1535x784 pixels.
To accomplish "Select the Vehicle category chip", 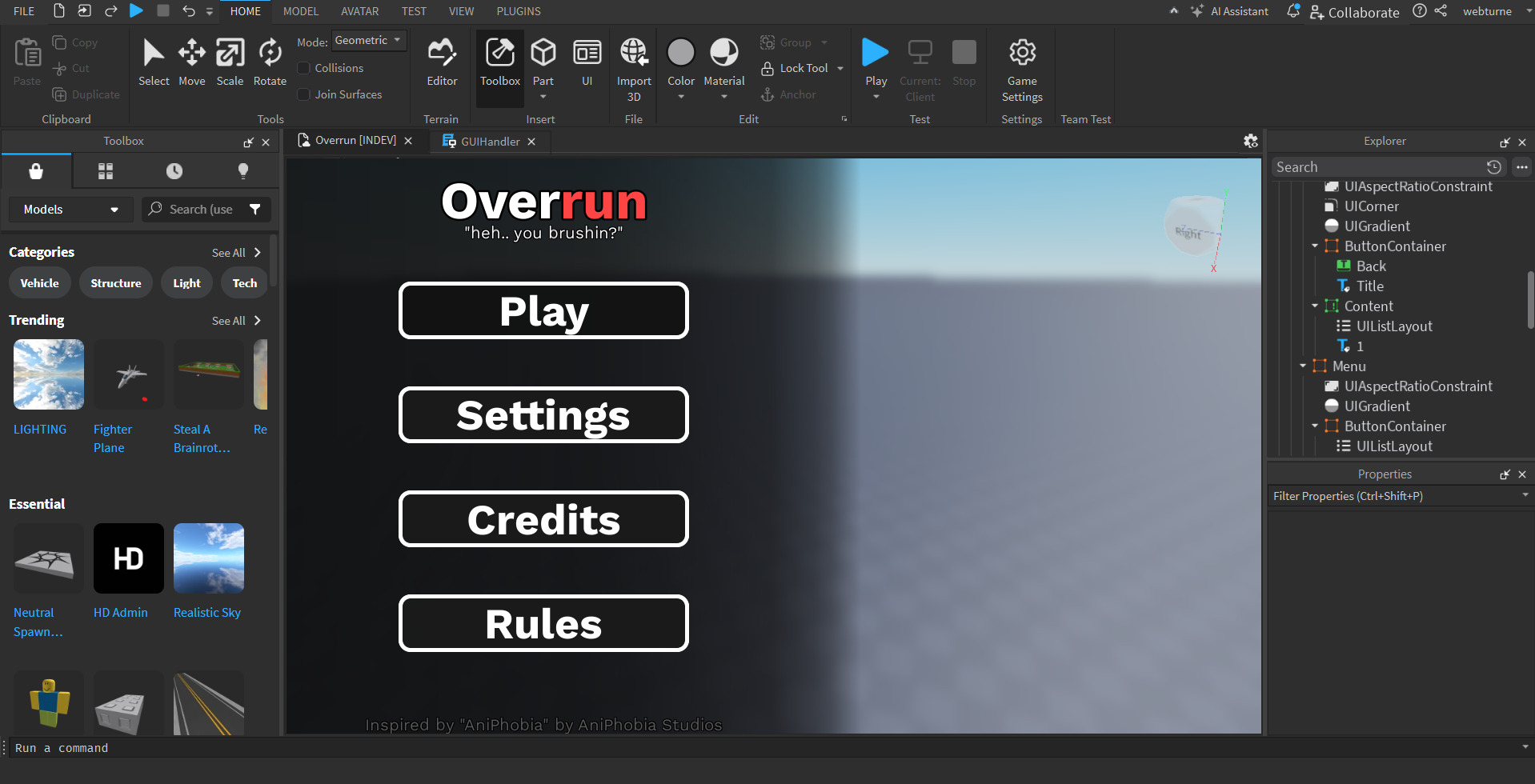I will 39,282.
